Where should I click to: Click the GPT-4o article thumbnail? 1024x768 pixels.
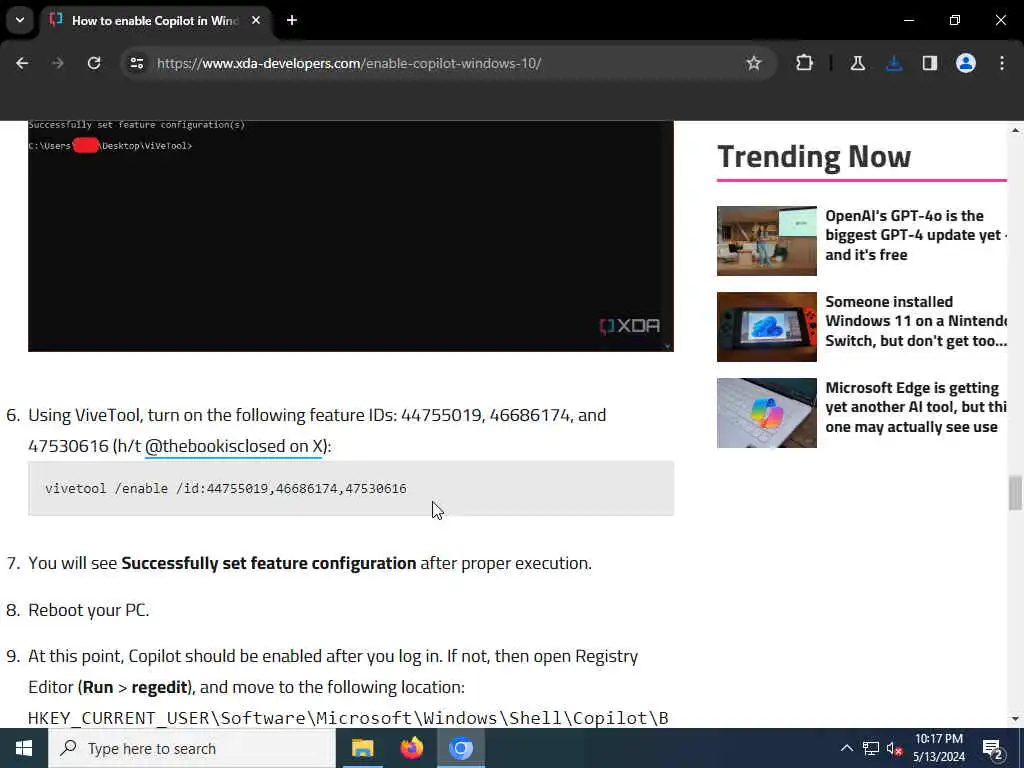coord(767,241)
